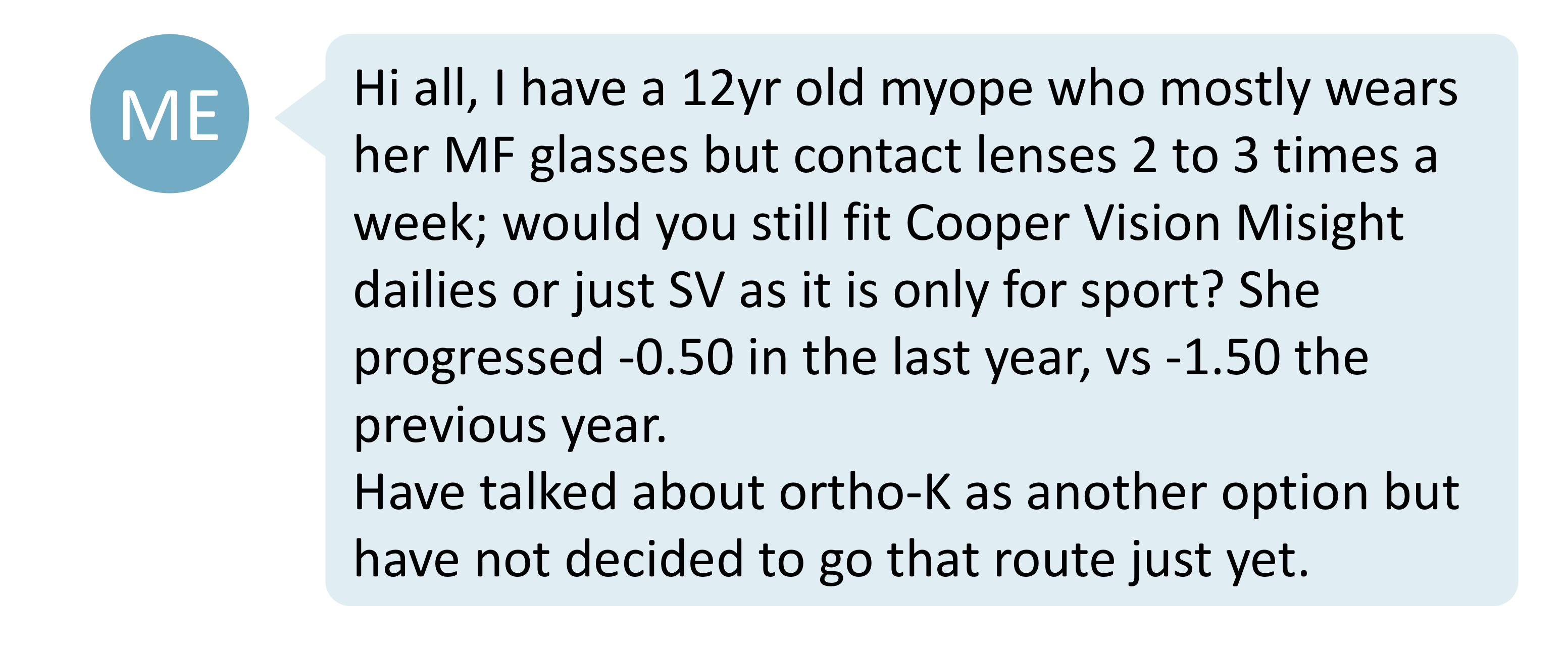This screenshot has width=1568, height=646.
Task: Click the word "dailies" in the message
Action: (425, 290)
